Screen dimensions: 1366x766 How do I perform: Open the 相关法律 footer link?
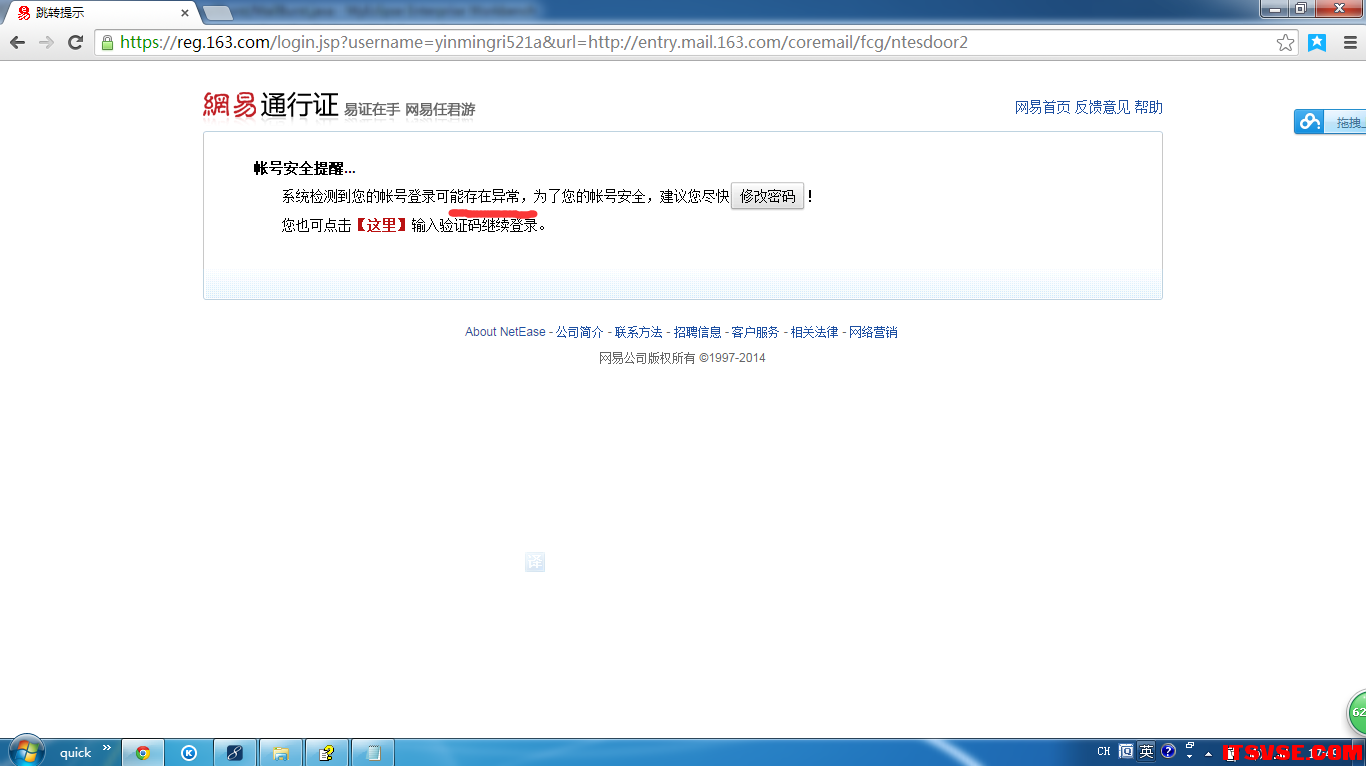click(814, 332)
